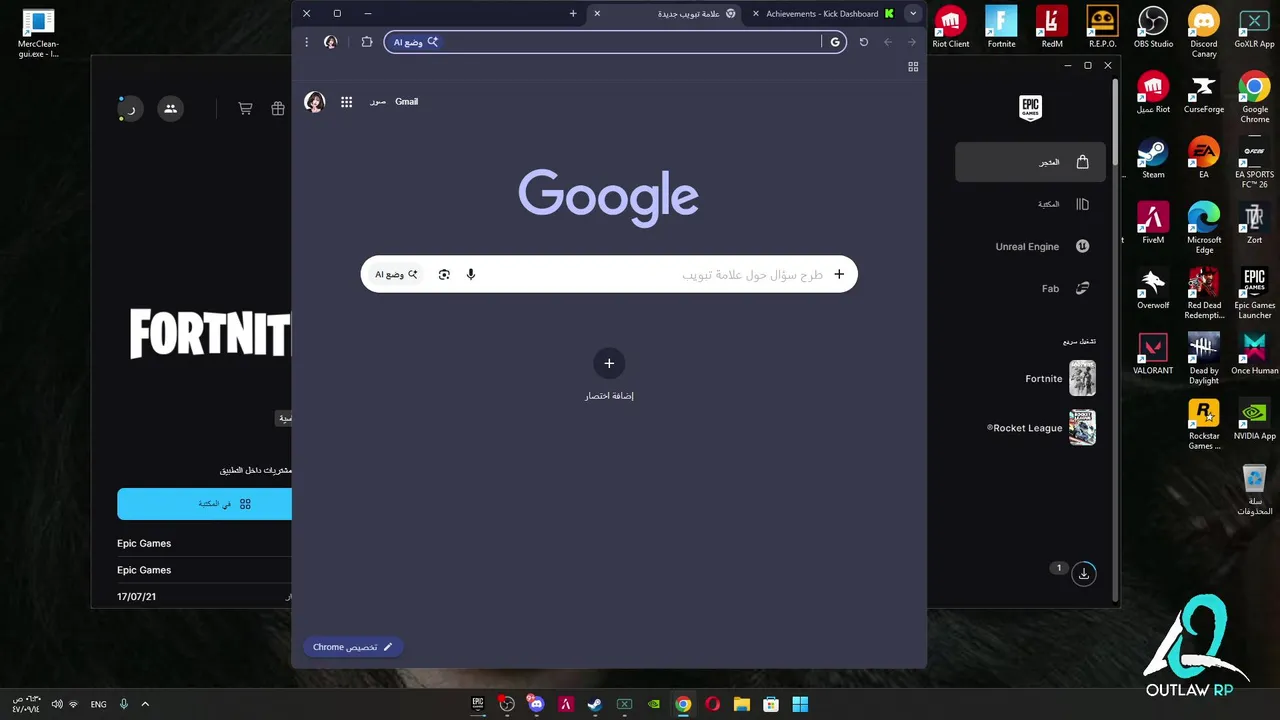This screenshot has height=720, width=1280.
Task: Open the tab groups grid icon
Action: [913, 67]
